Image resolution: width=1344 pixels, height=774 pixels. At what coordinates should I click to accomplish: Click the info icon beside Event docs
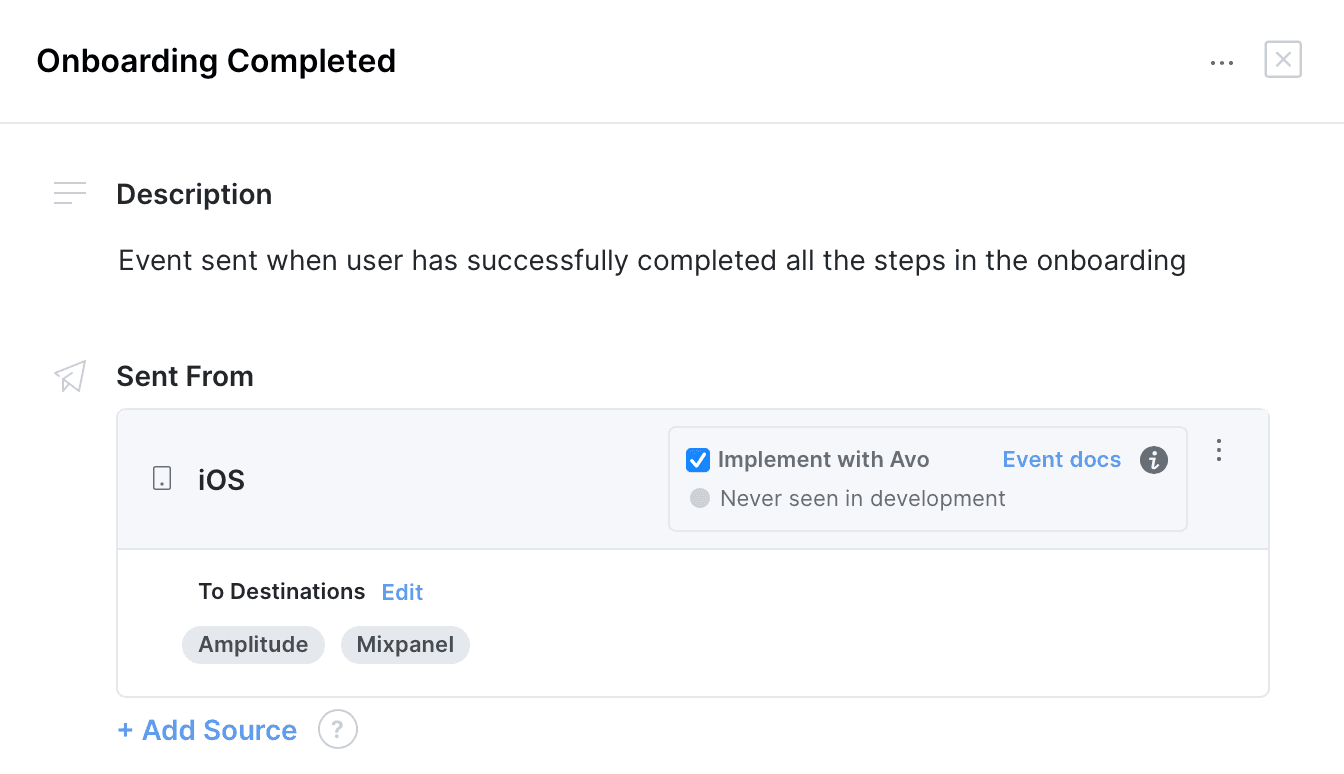[x=1154, y=460]
